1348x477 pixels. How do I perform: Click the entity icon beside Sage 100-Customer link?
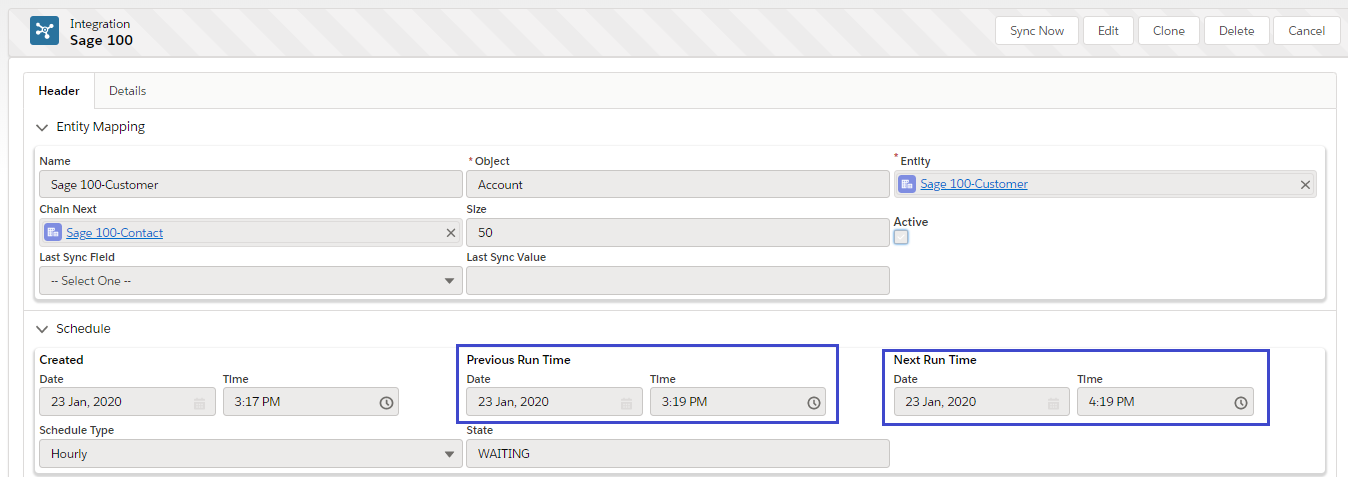(x=907, y=184)
